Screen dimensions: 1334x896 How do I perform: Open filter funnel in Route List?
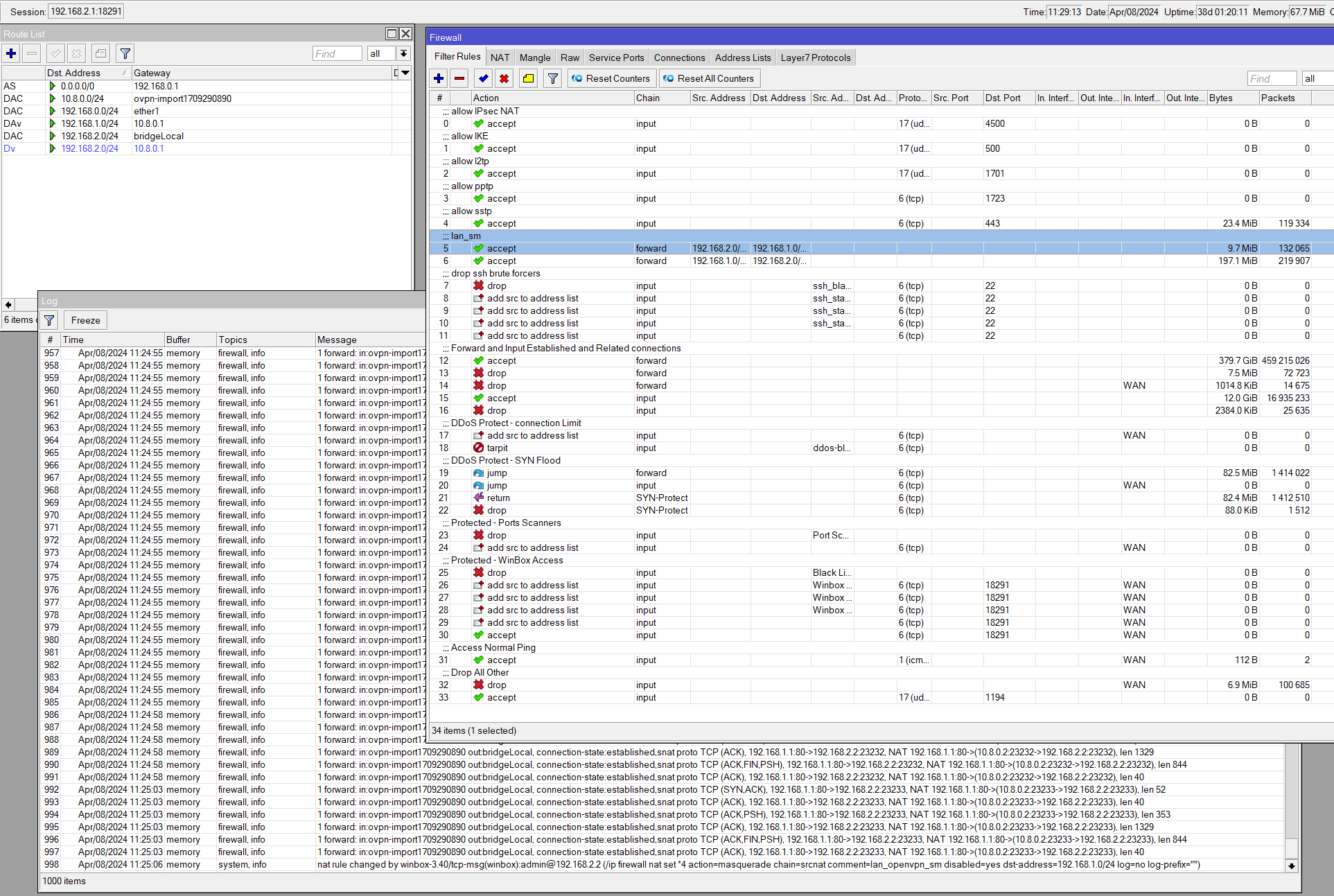tap(125, 53)
